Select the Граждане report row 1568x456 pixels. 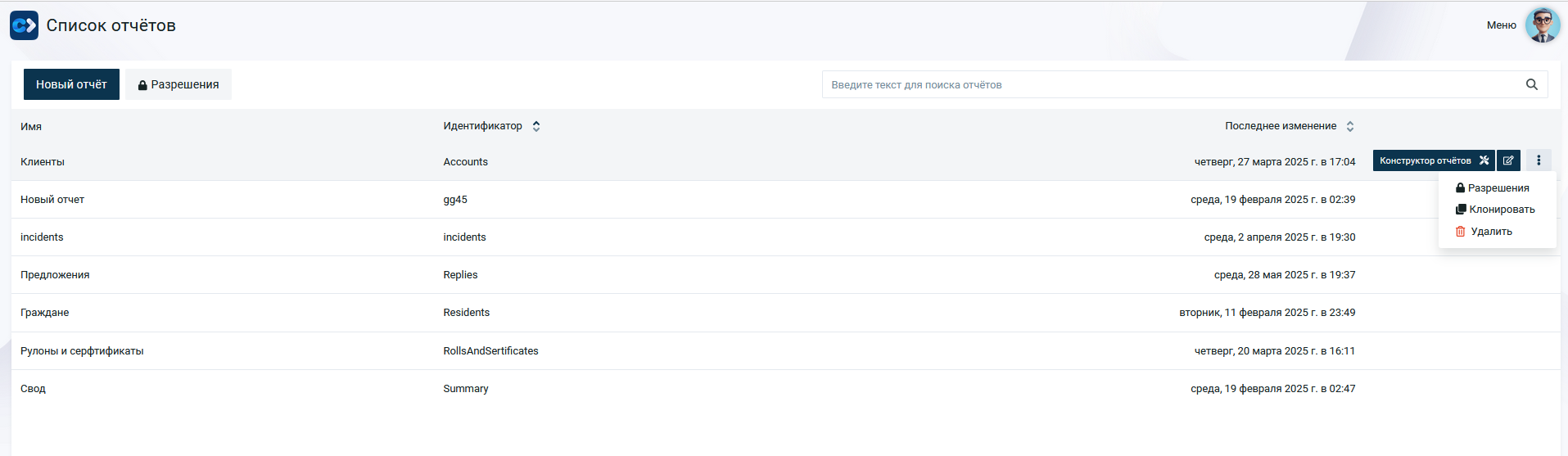[785, 313]
